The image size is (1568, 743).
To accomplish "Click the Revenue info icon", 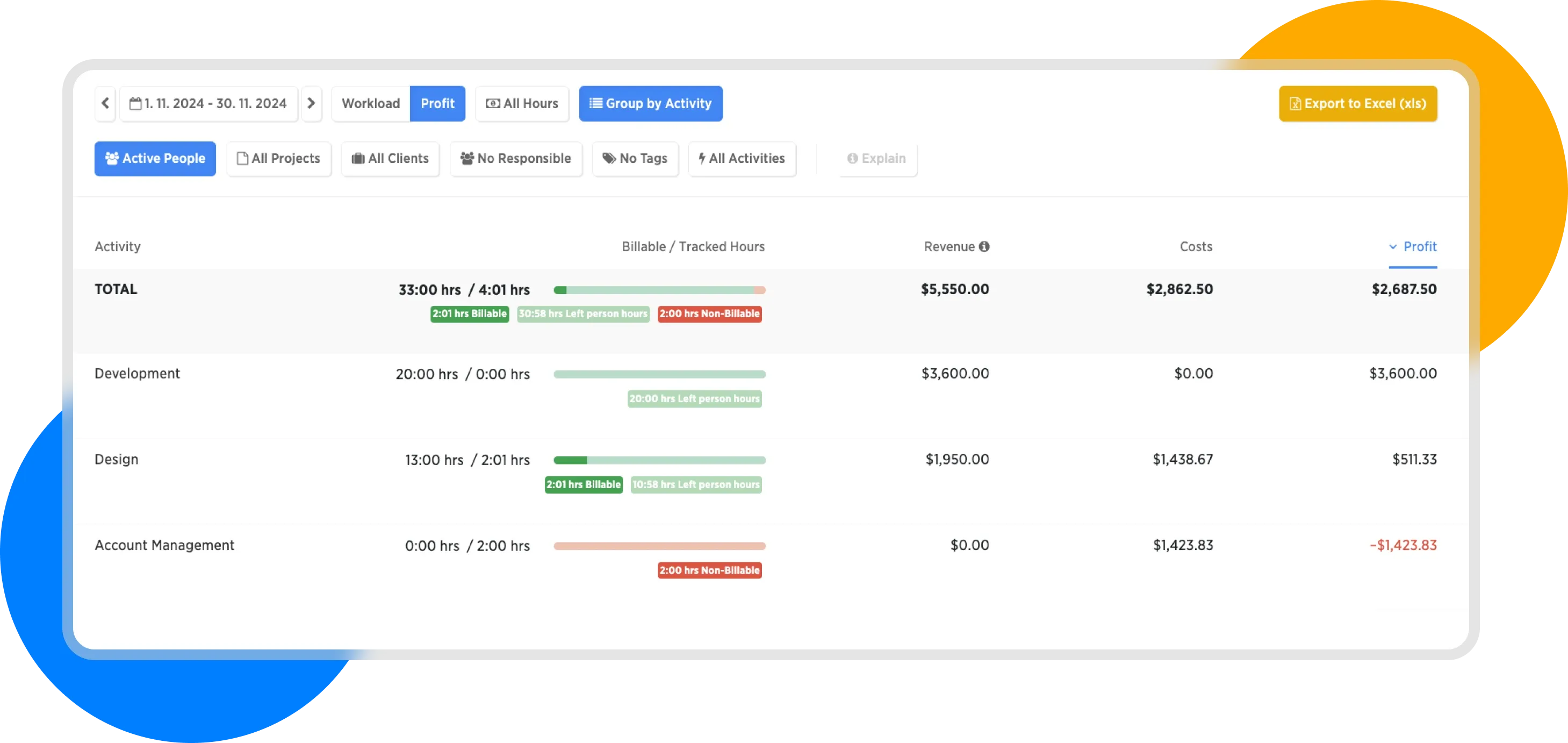I will [x=984, y=247].
